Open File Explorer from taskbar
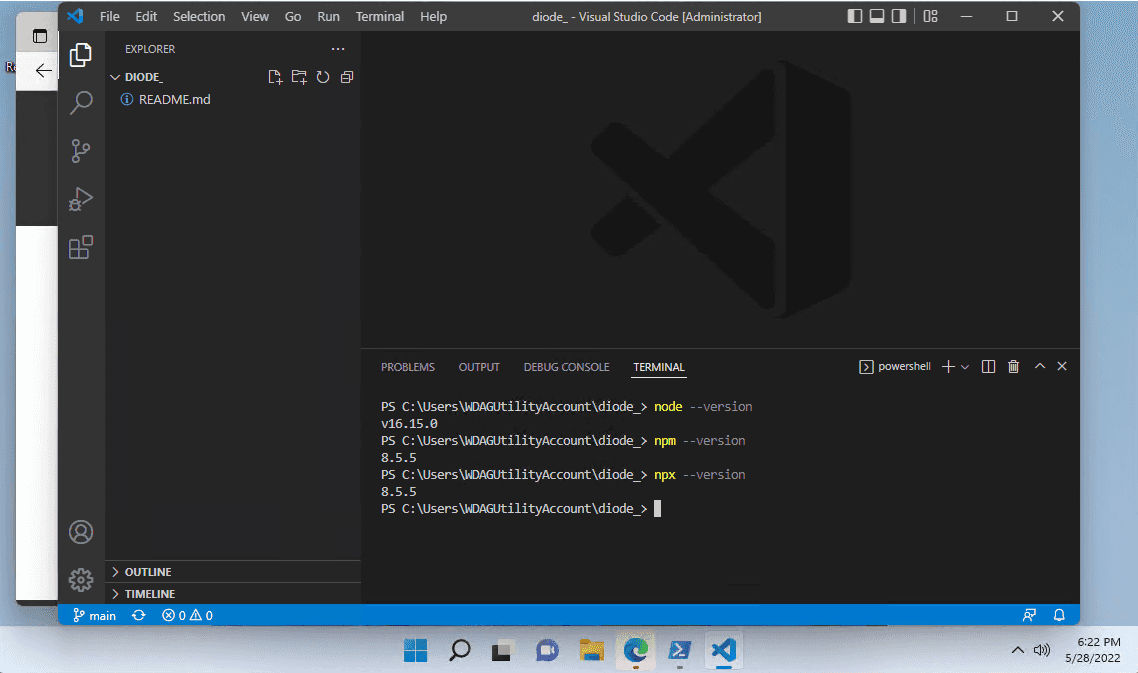The width and height of the screenshot is (1138, 673). [x=591, y=650]
